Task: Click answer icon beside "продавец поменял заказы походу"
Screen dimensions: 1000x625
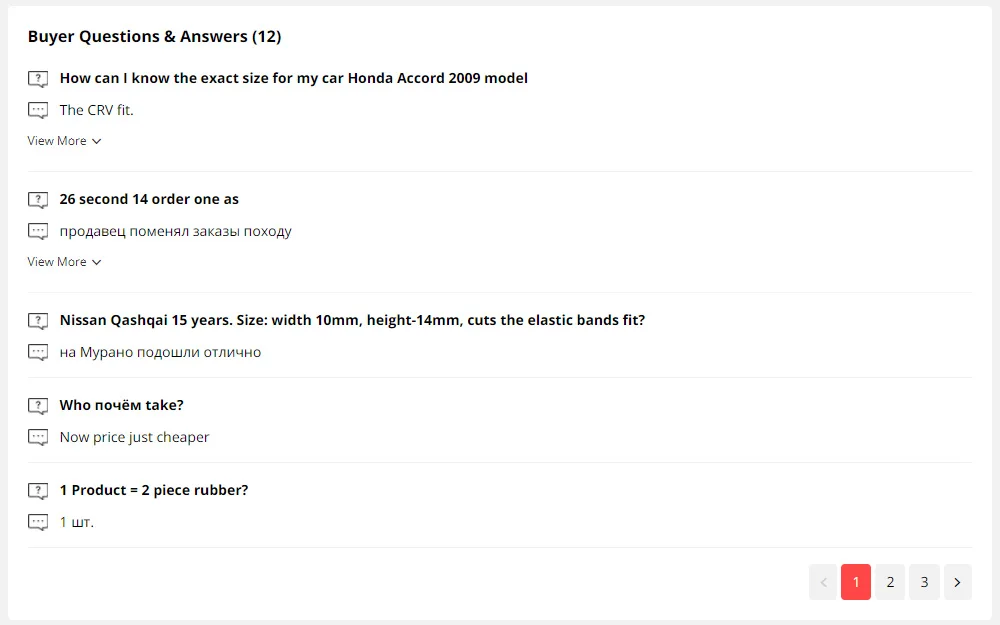Action: tap(38, 232)
